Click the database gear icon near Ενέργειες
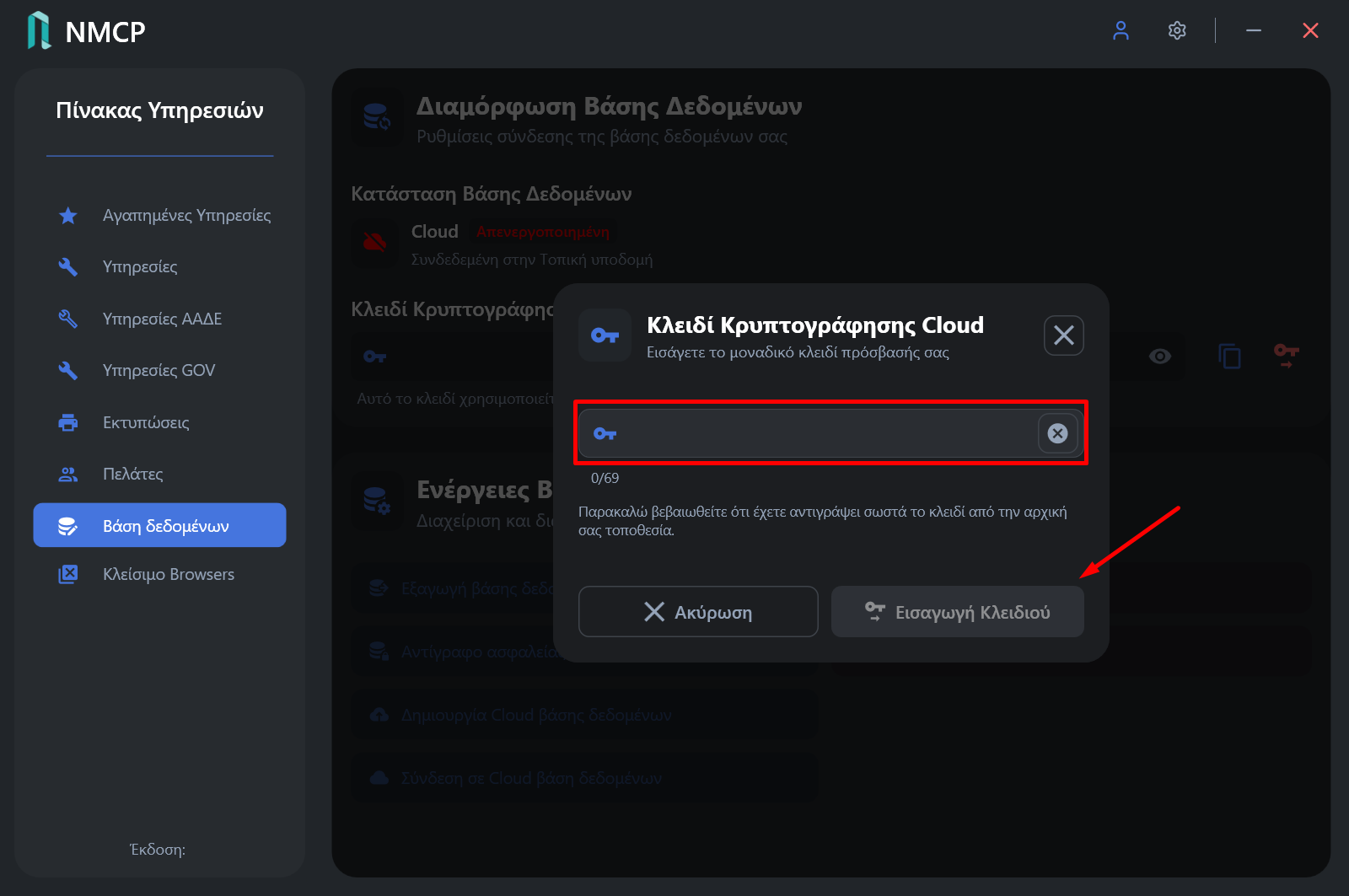This screenshot has height=896, width=1349. pos(377,501)
